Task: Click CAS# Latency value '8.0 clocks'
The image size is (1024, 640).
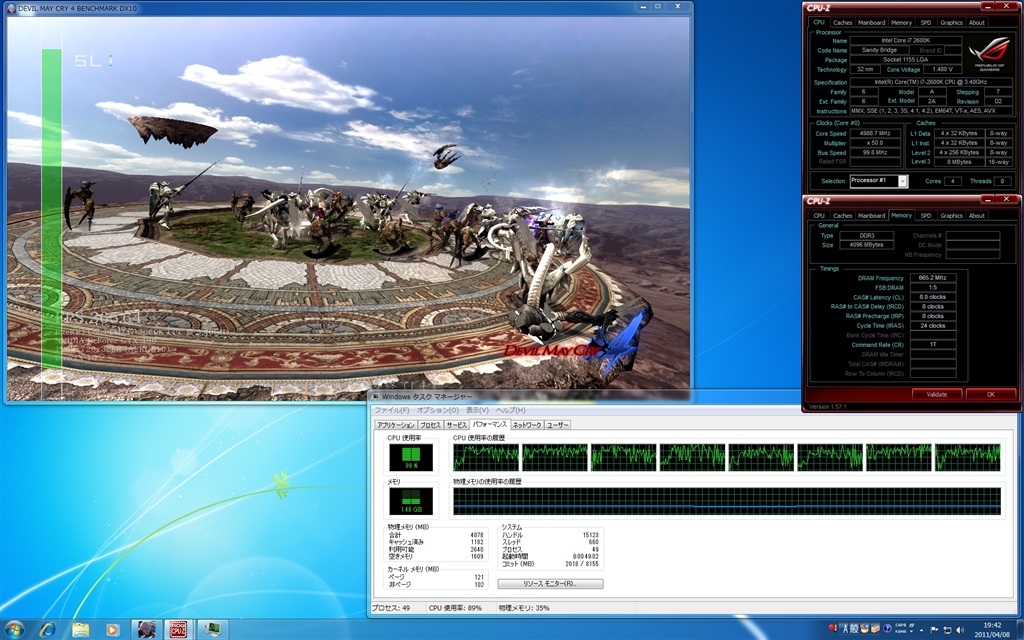Action: [x=933, y=296]
